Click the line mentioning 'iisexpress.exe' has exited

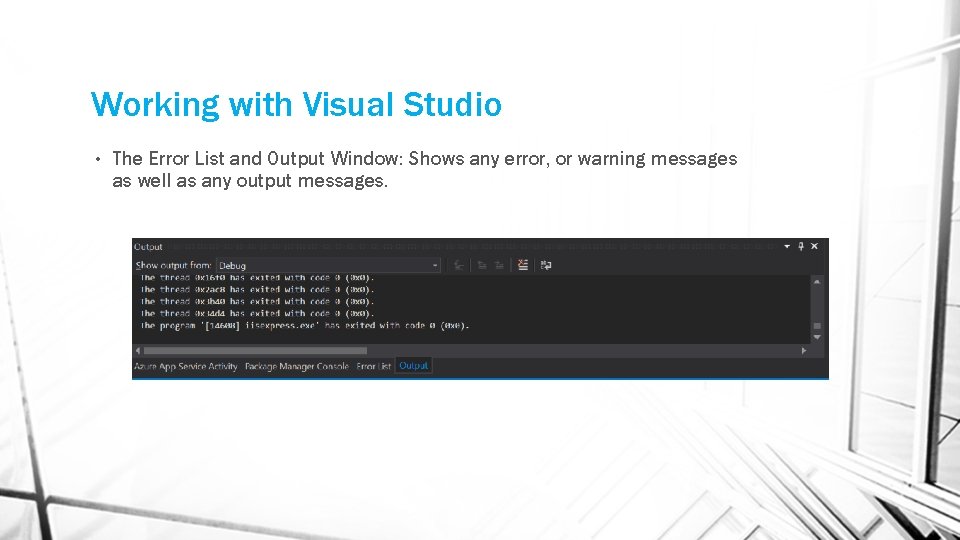pos(305,326)
